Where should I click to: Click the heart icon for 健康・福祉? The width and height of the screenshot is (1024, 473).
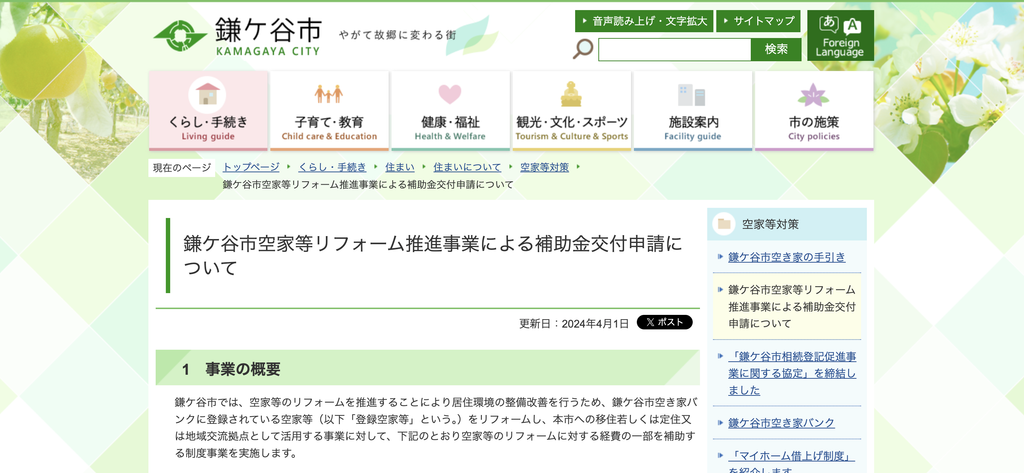click(450, 94)
